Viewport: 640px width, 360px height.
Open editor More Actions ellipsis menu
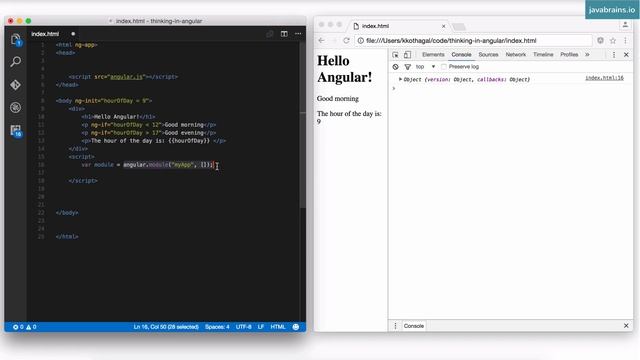coord(298,34)
